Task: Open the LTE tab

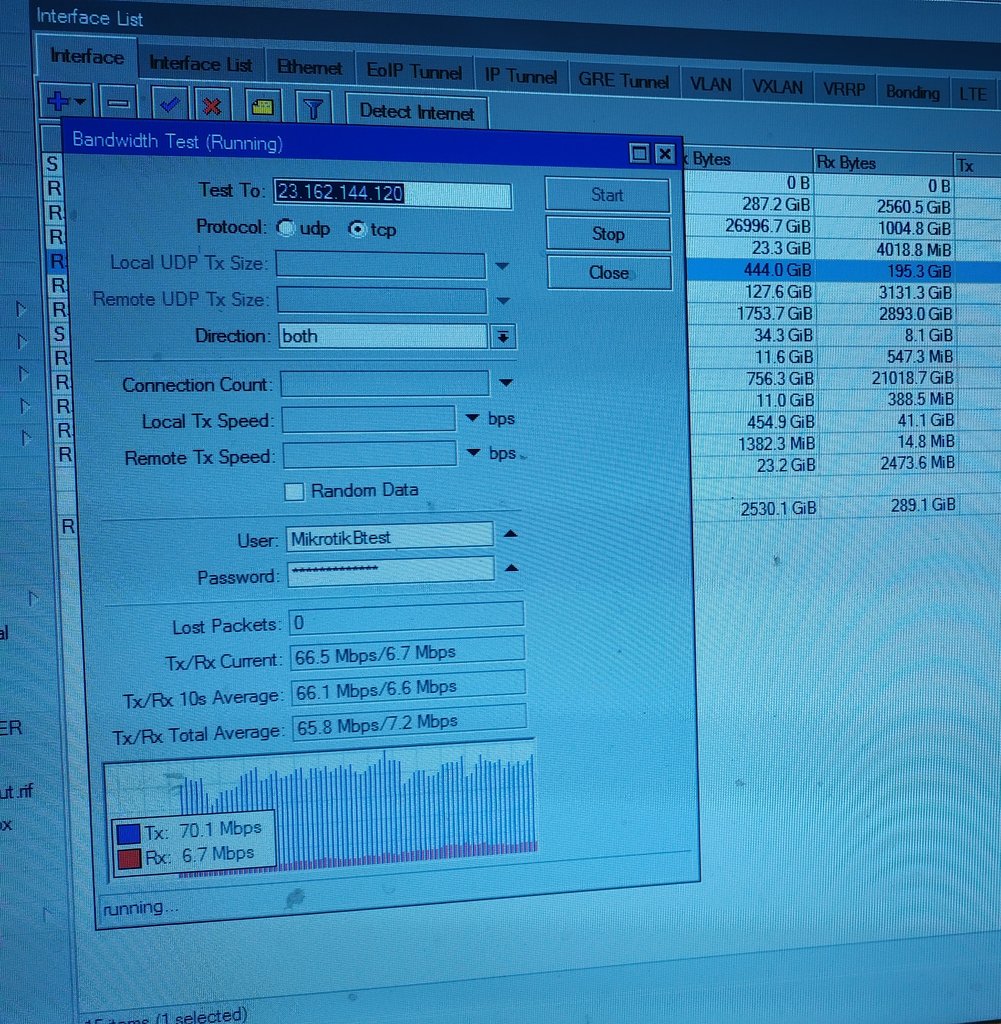Action: coord(972,94)
